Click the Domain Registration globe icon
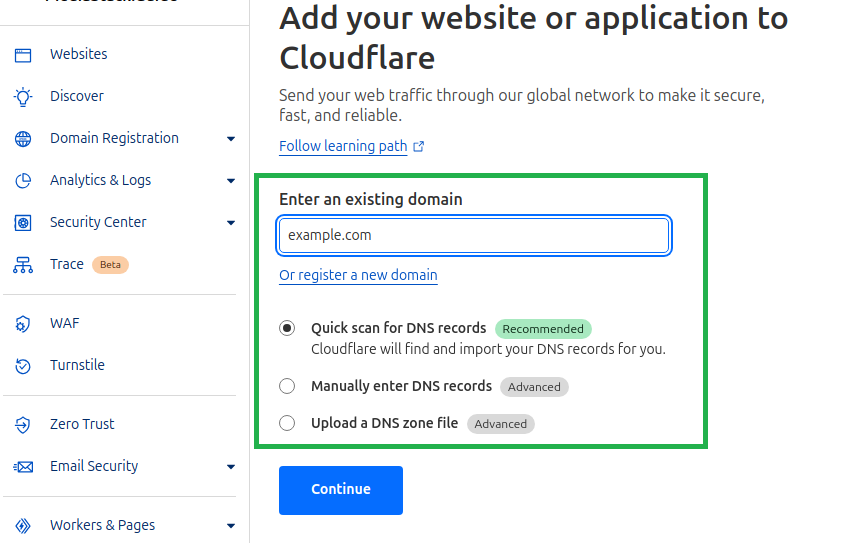The width and height of the screenshot is (841, 543). 23,139
